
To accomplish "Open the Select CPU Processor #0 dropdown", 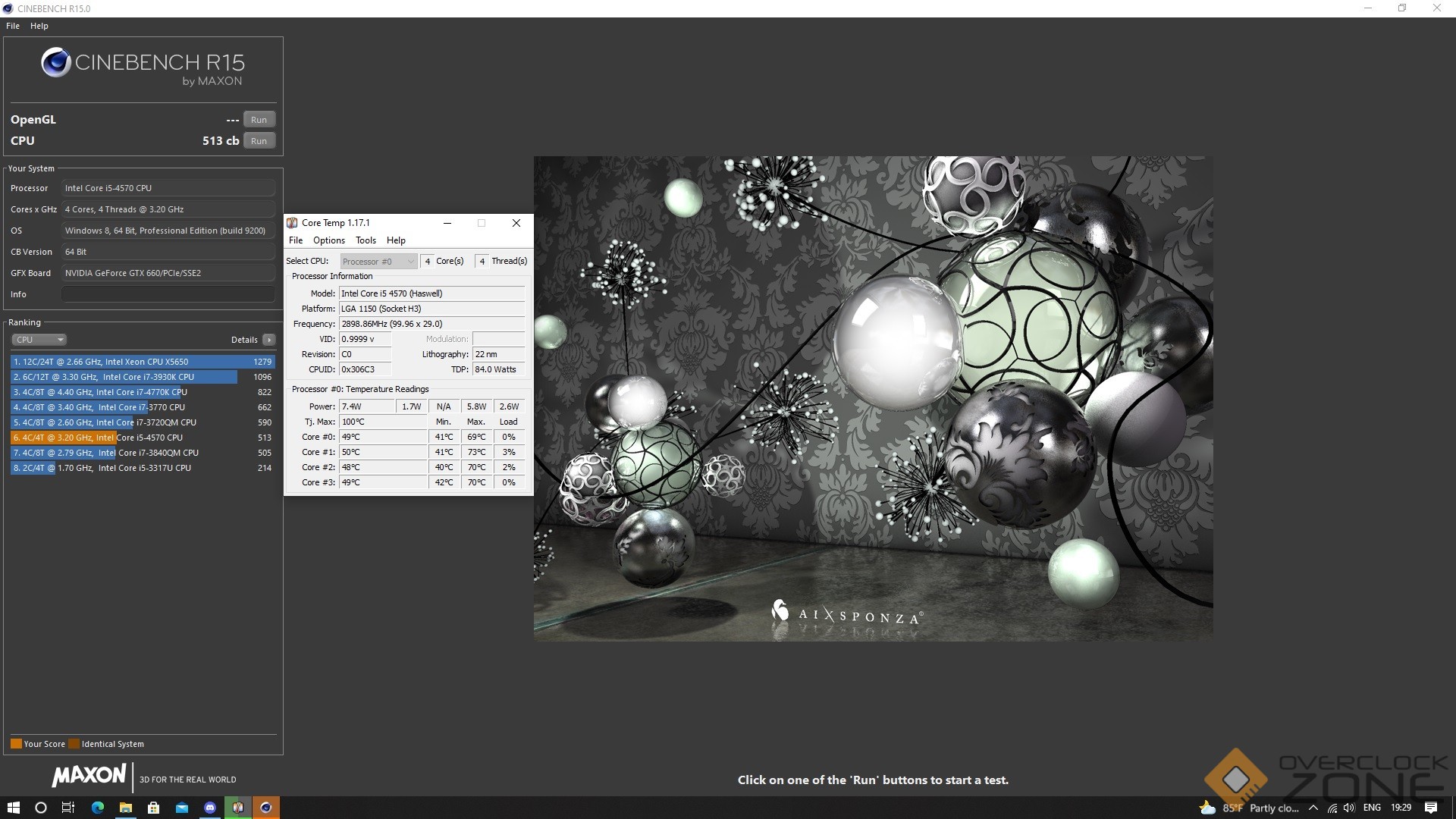I will [378, 262].
